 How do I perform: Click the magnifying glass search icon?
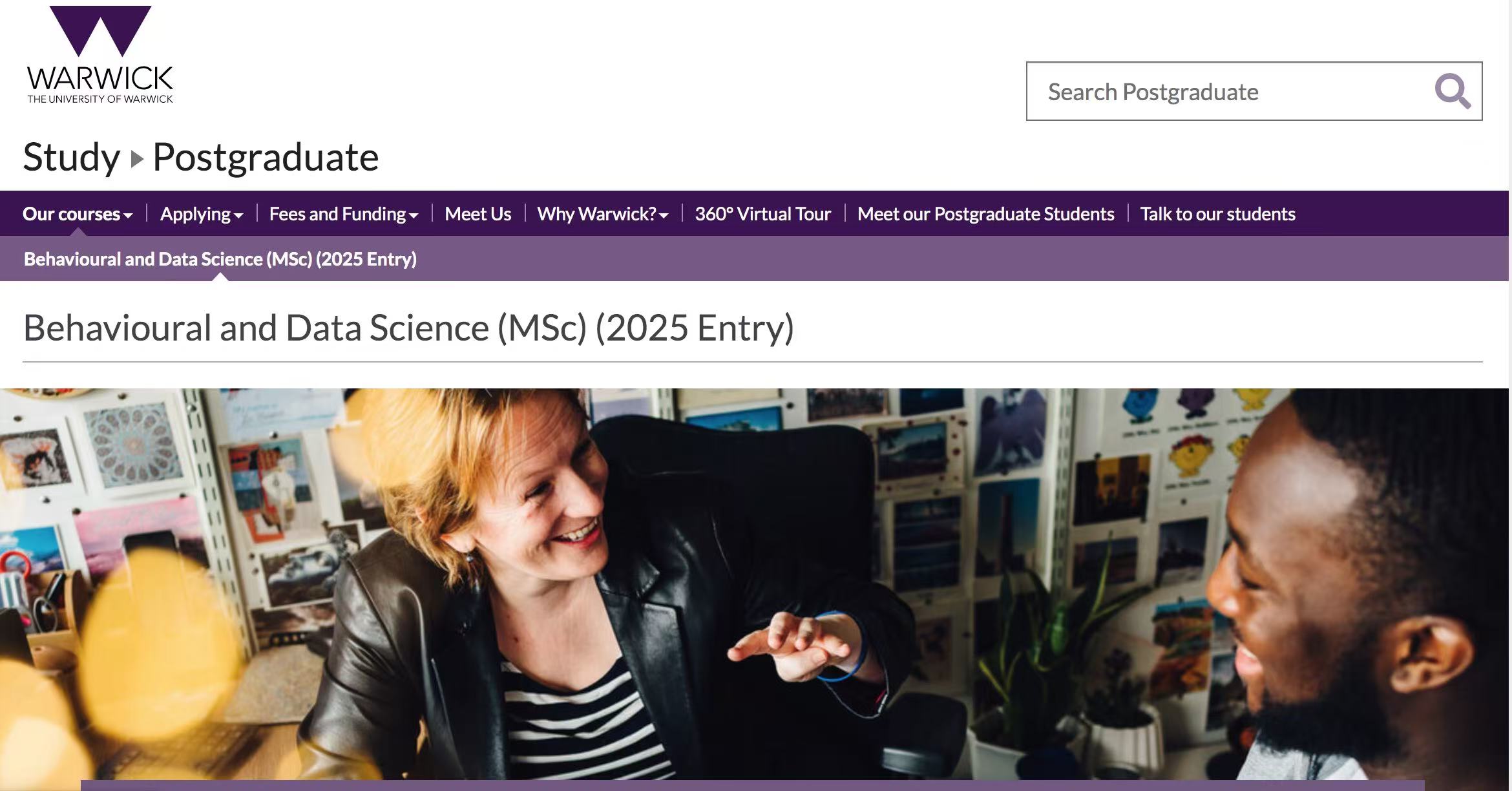(x=1453, y=91)
